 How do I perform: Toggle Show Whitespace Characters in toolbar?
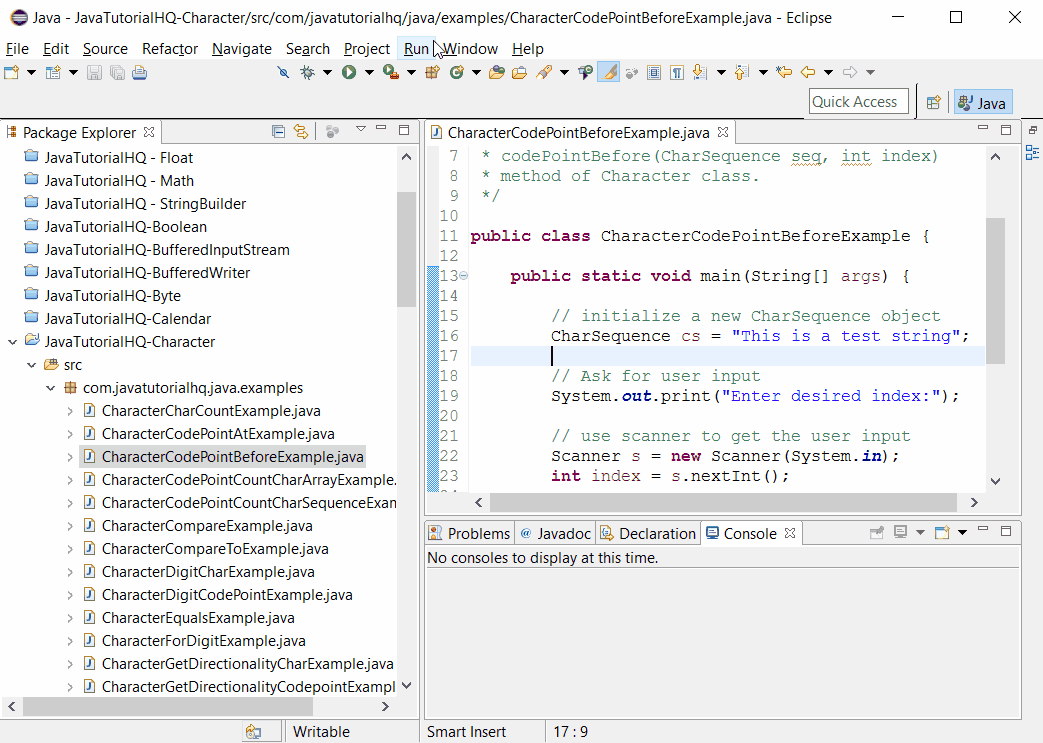pyautogui.click(x=676, y=71)
